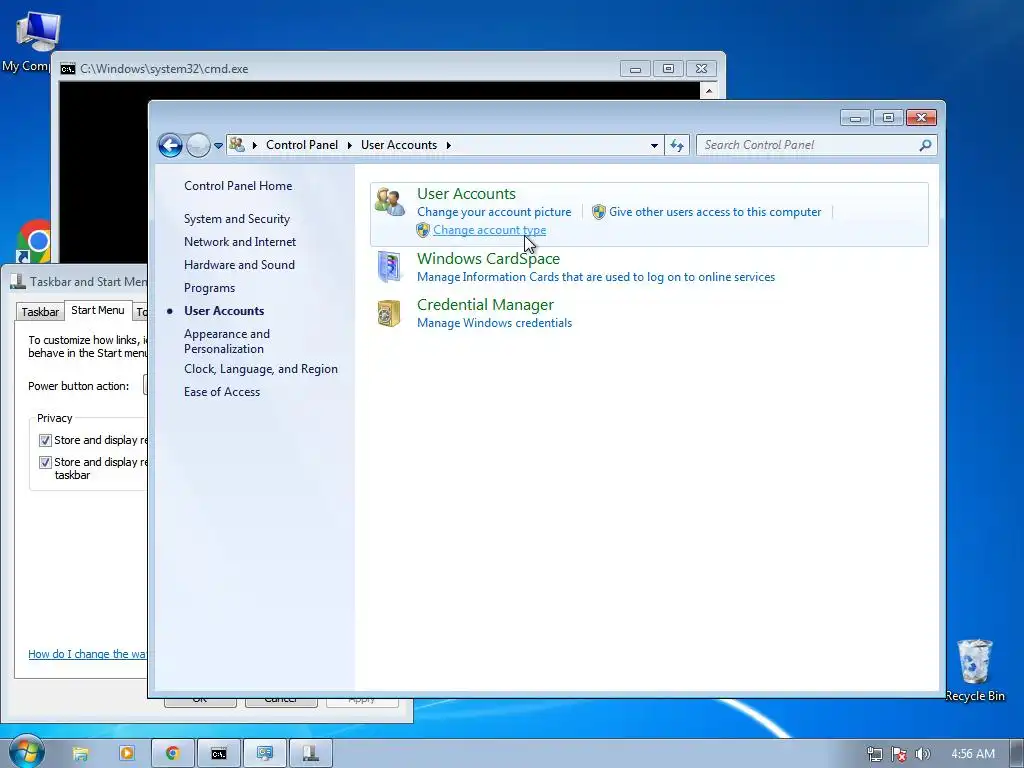
Task: Click User Accounts breadcrumb in address bar
Action: pos(398,145)
